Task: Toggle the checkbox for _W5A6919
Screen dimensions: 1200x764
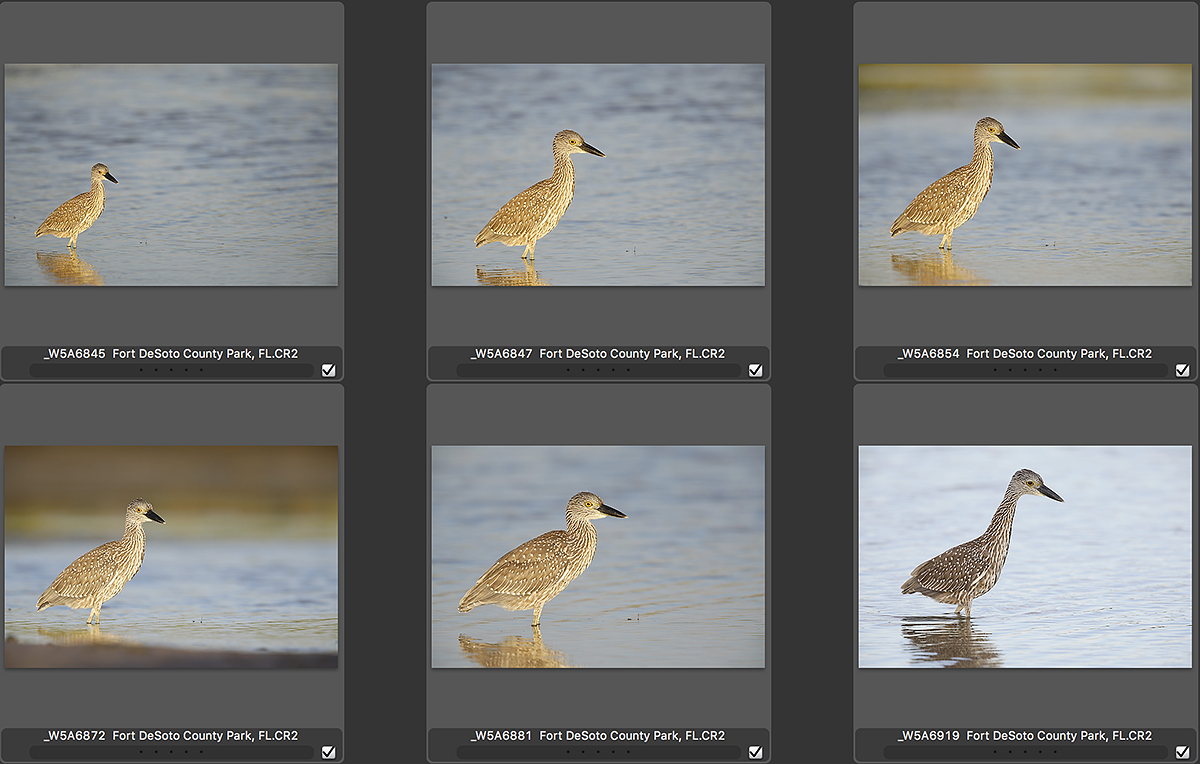Action: tap(1182, 752)
